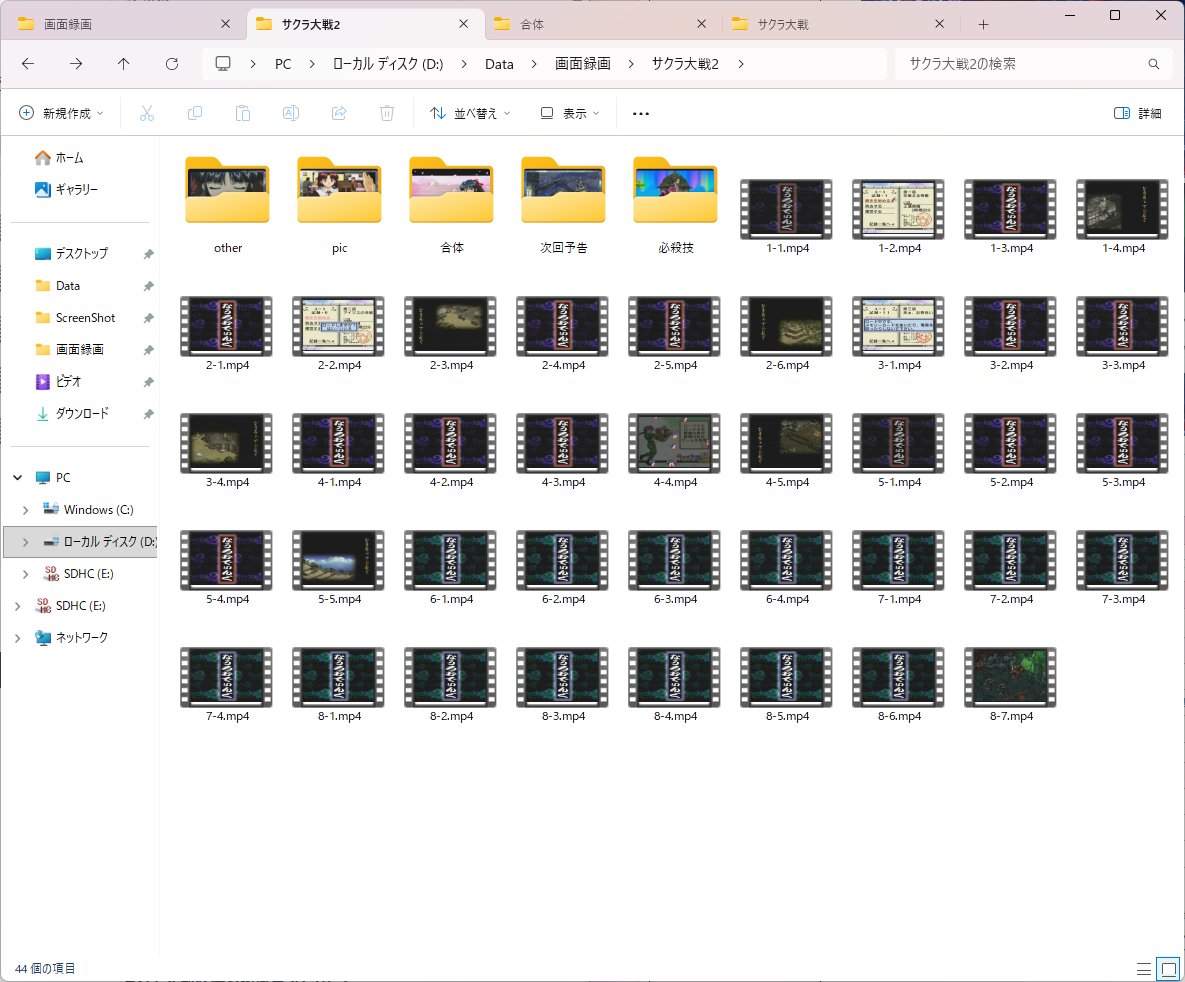Viewport: 1185px width, 982px height.
Task: Select the 5-5.mp4 video file
Action: pyautogui.click(x=339, y=567)
